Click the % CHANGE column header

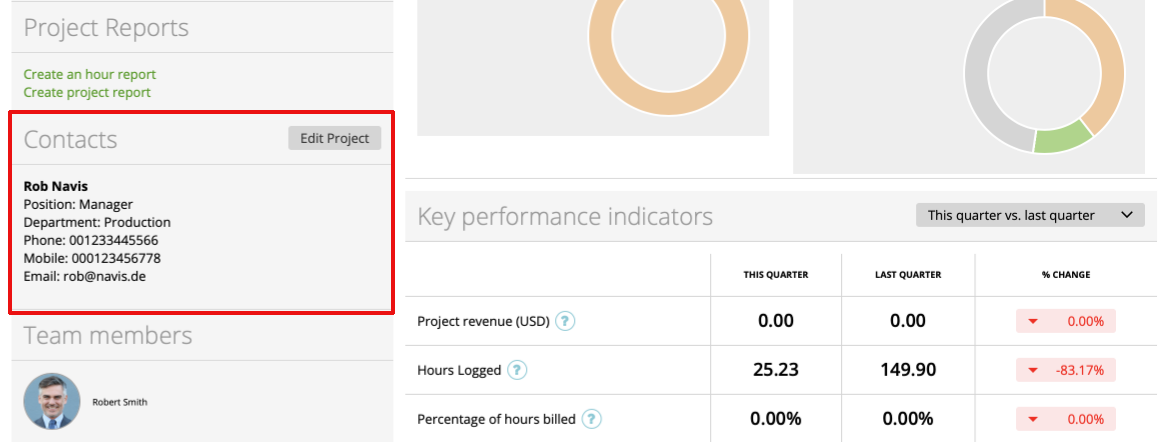tap(1065, 275)
